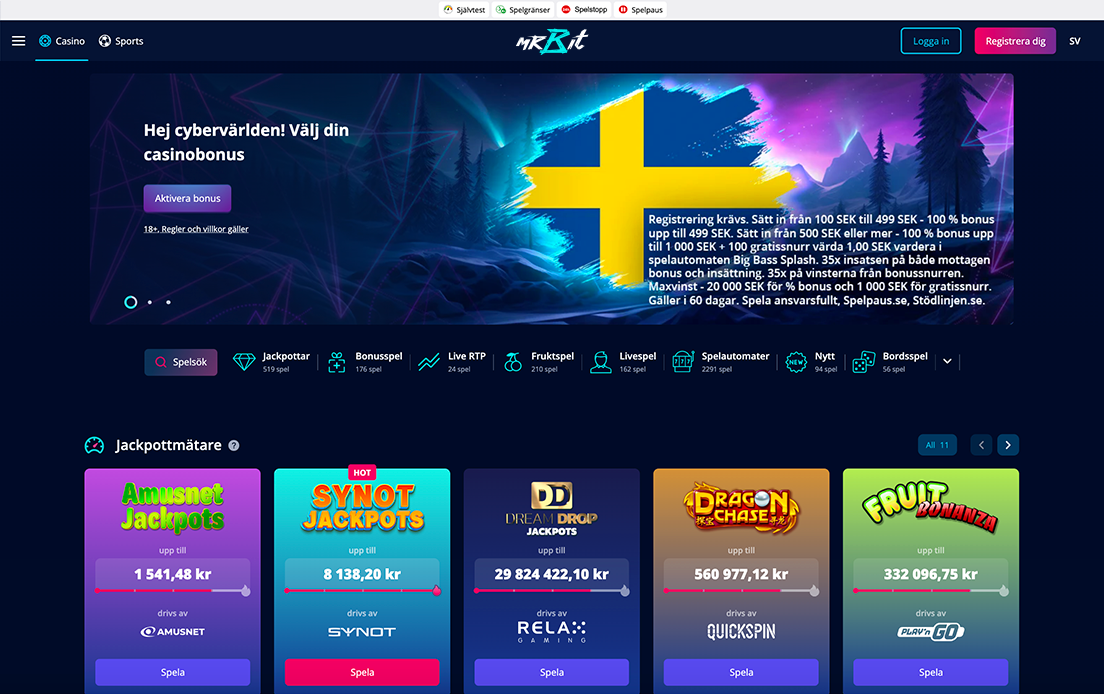
Task: Click the Jackpottmätare help question icon
Action: [234, 446]
